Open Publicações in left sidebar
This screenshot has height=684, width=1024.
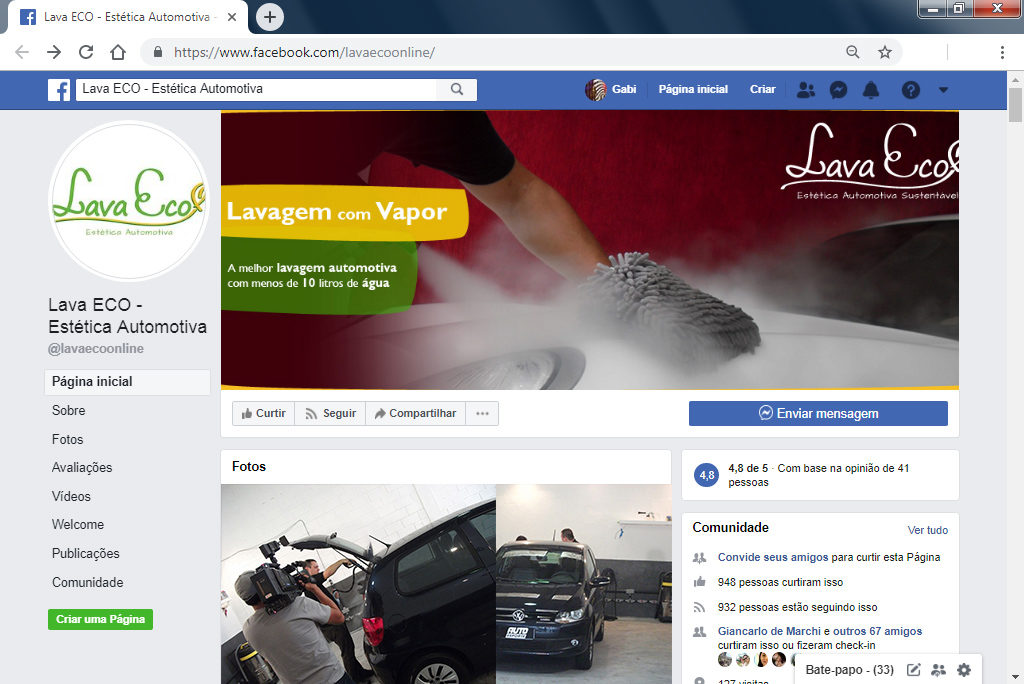click(86, 553)
